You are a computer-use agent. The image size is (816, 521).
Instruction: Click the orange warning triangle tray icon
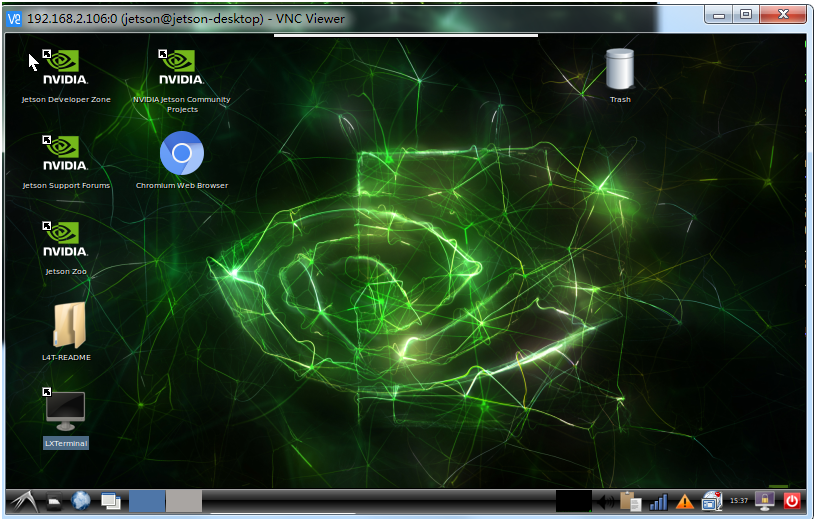[x=685, y=501]
